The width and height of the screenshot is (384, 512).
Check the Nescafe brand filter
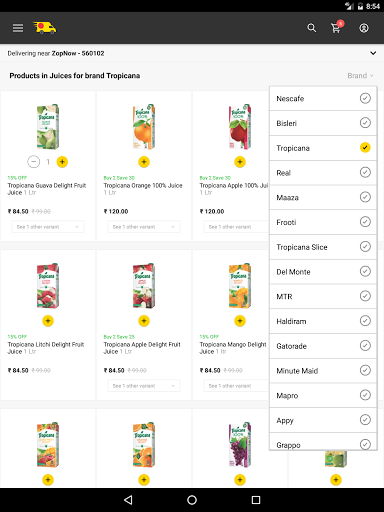[365, 98]
